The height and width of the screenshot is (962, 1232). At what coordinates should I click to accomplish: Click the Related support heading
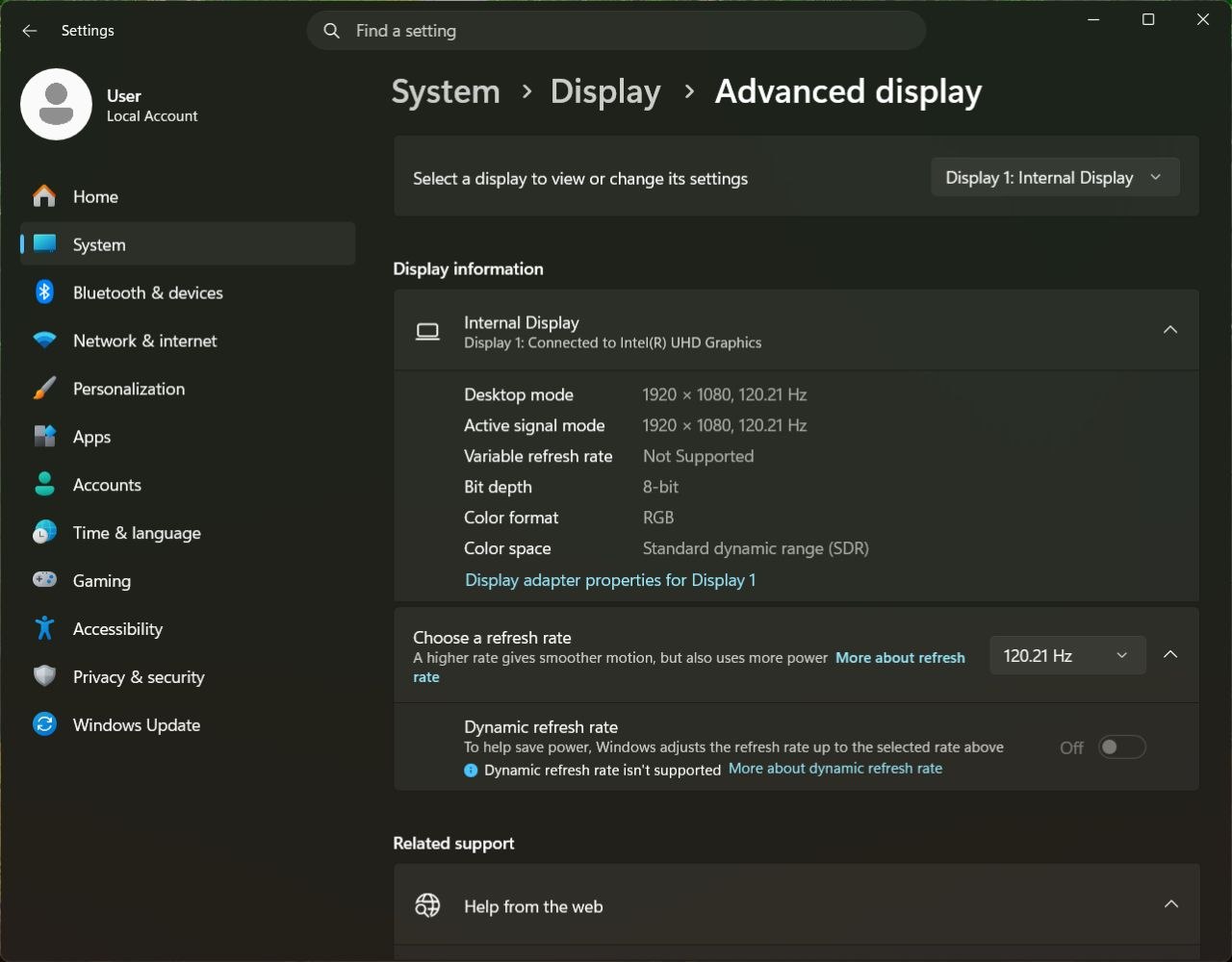453,844
